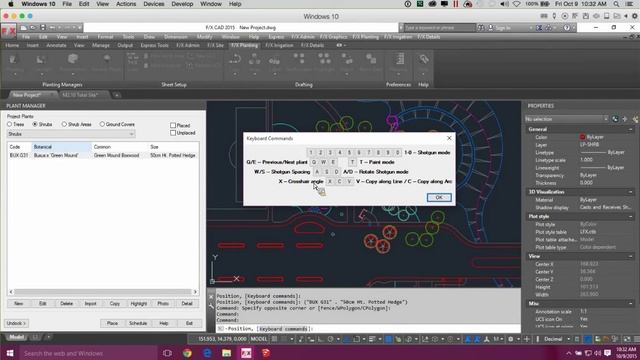Switch to the Model layout tab
This screenshot has height=360, width=640.
point(16,337)
